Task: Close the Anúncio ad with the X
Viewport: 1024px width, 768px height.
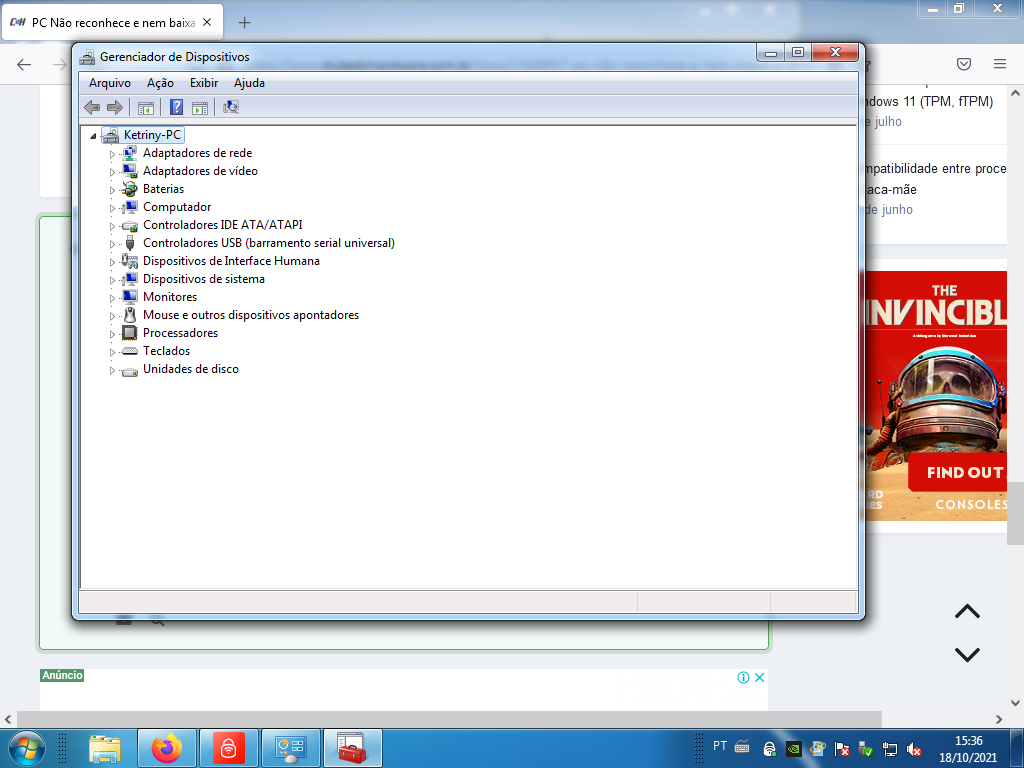Action: point(760,677)
